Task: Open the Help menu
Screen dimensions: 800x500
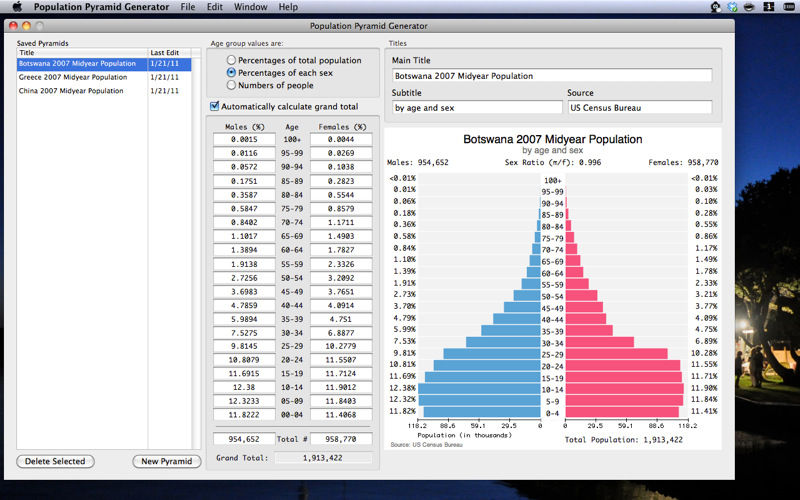Action: (288, 7)
